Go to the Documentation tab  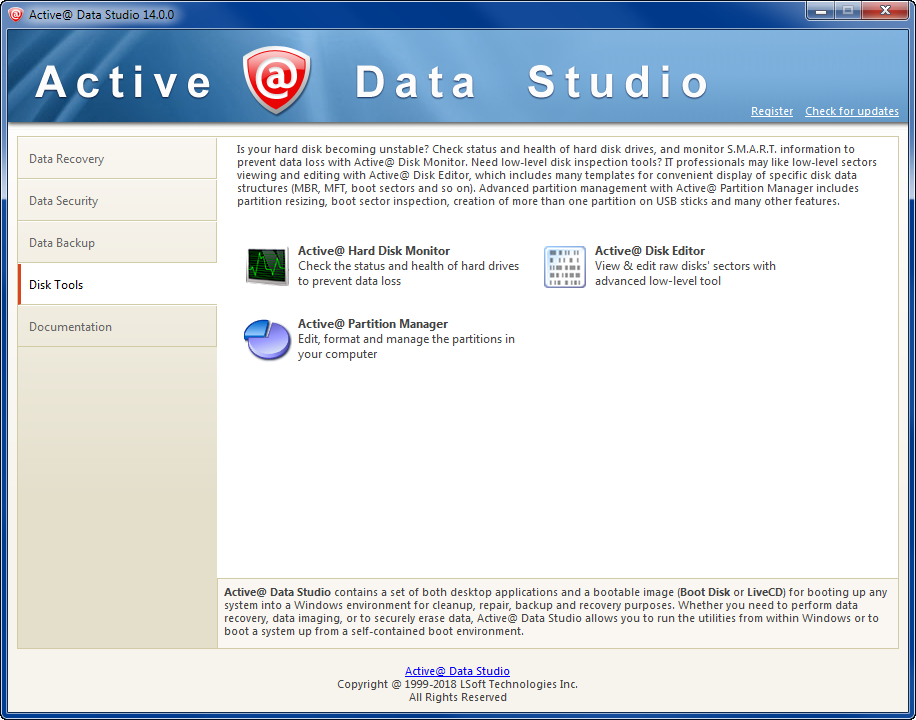tap(117, 327)
